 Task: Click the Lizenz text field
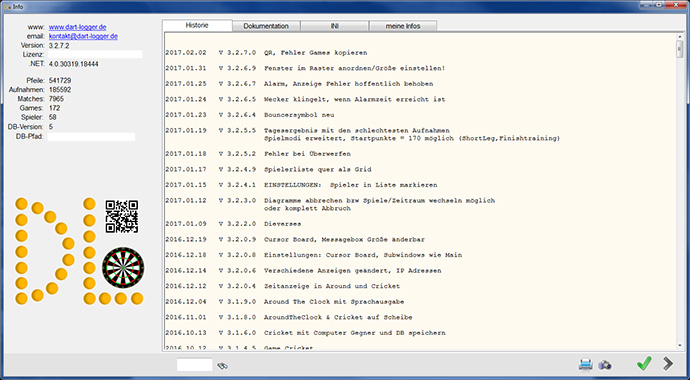tap(95, 55)
